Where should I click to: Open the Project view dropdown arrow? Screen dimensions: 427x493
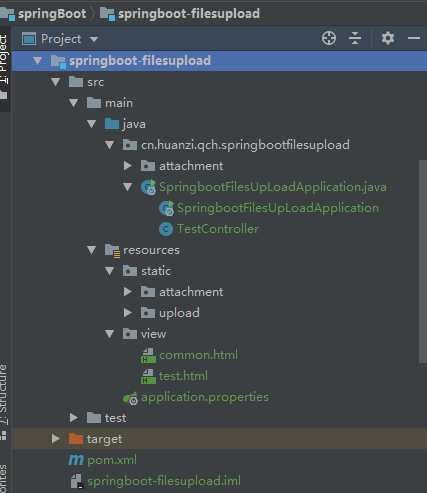click(94, 39)
